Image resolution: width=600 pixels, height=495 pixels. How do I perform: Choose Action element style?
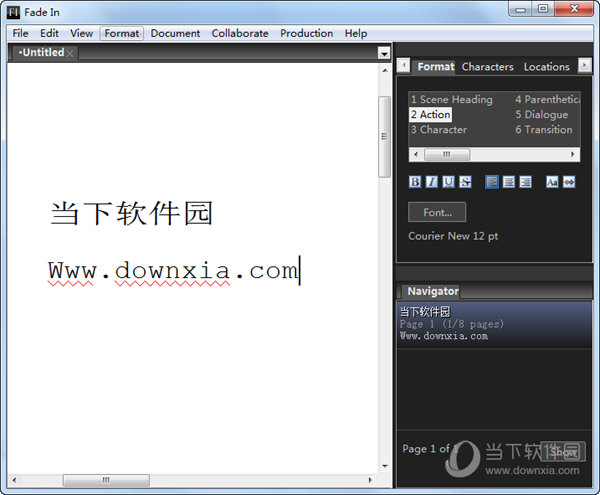[430, 114]
